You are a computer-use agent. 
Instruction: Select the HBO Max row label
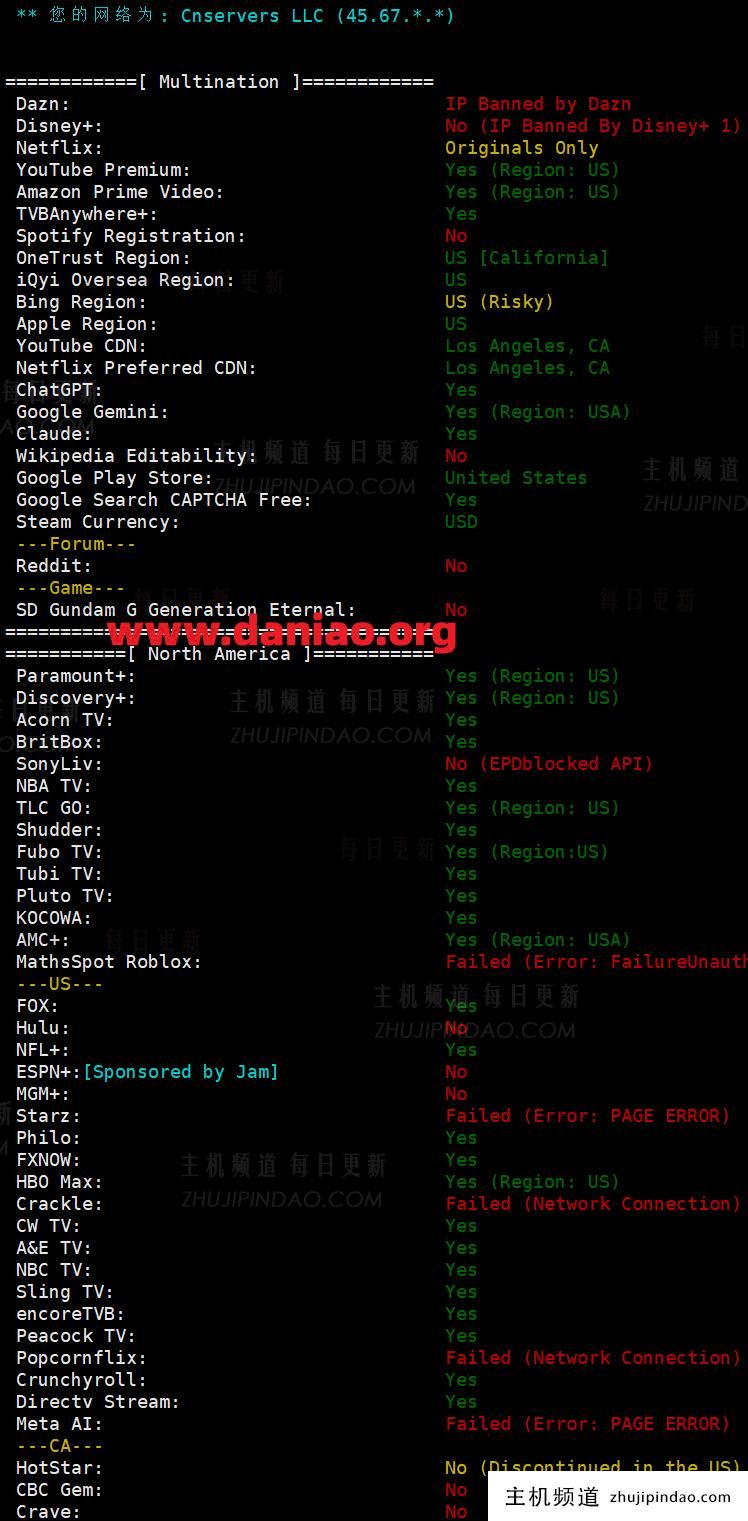59,1182
